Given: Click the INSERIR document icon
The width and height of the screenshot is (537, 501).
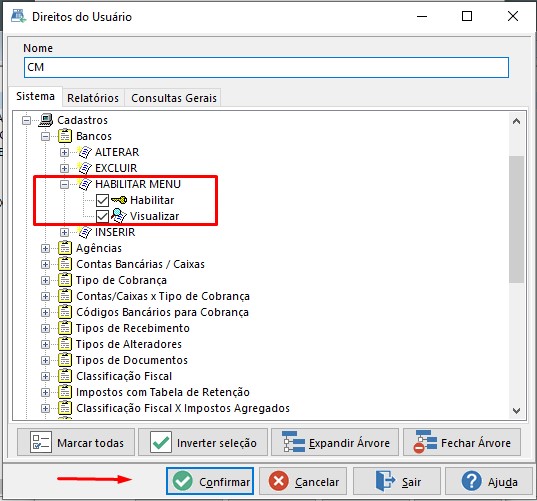Looking at the screenshot, I should (x=84, y=232).
